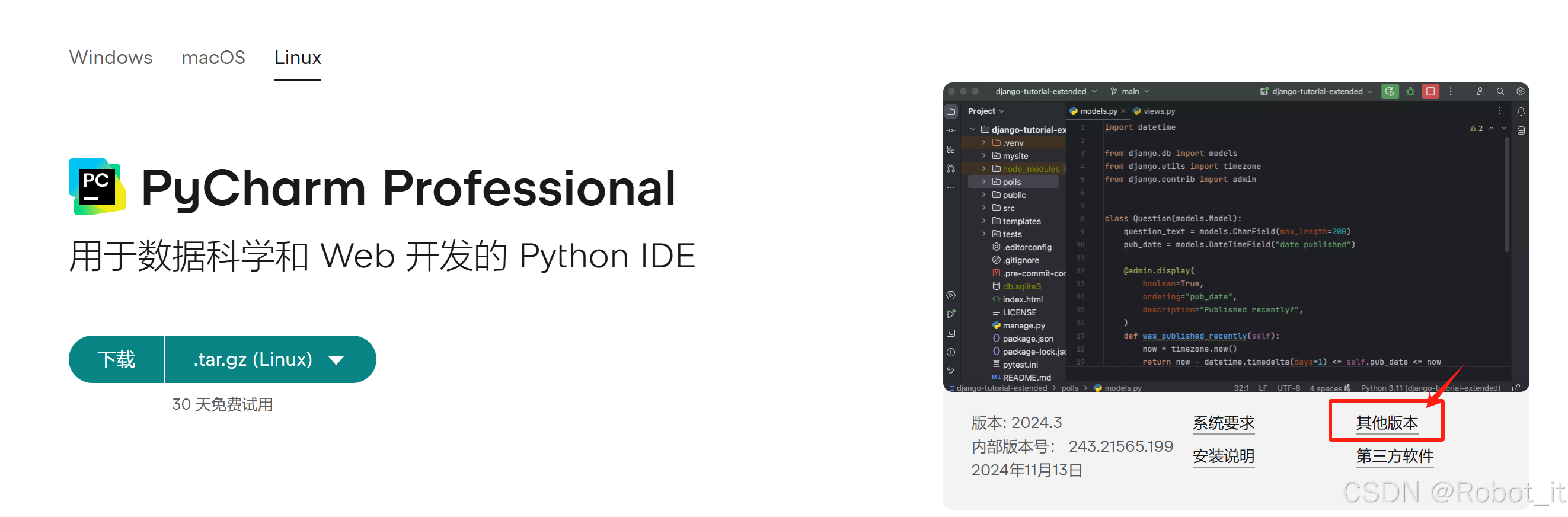Open the editor tabs kebab menu
This screenshot has width=1568, height=517.
tap(1500, 111)
